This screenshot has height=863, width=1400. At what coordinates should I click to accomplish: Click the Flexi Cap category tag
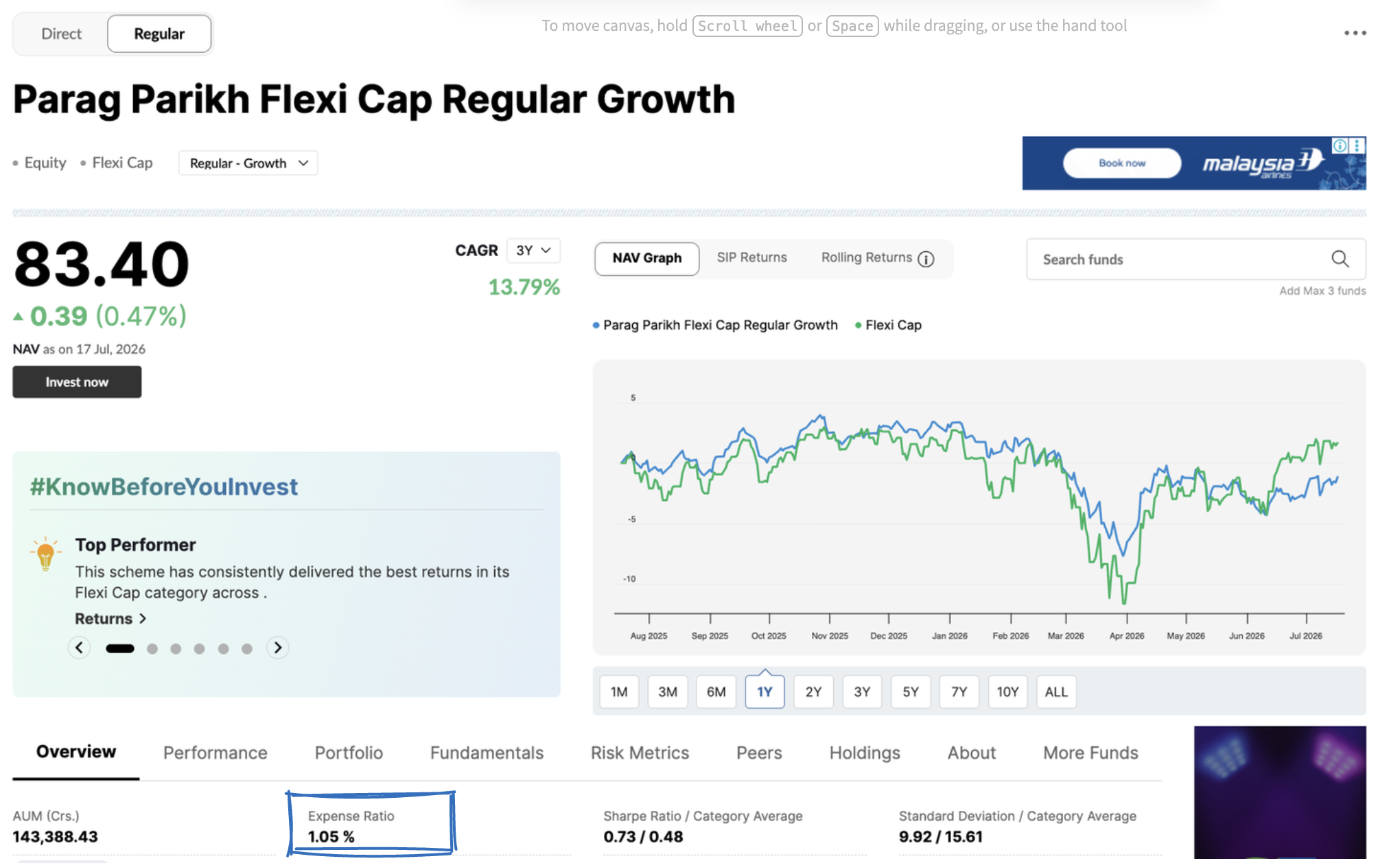click(122, 163)
